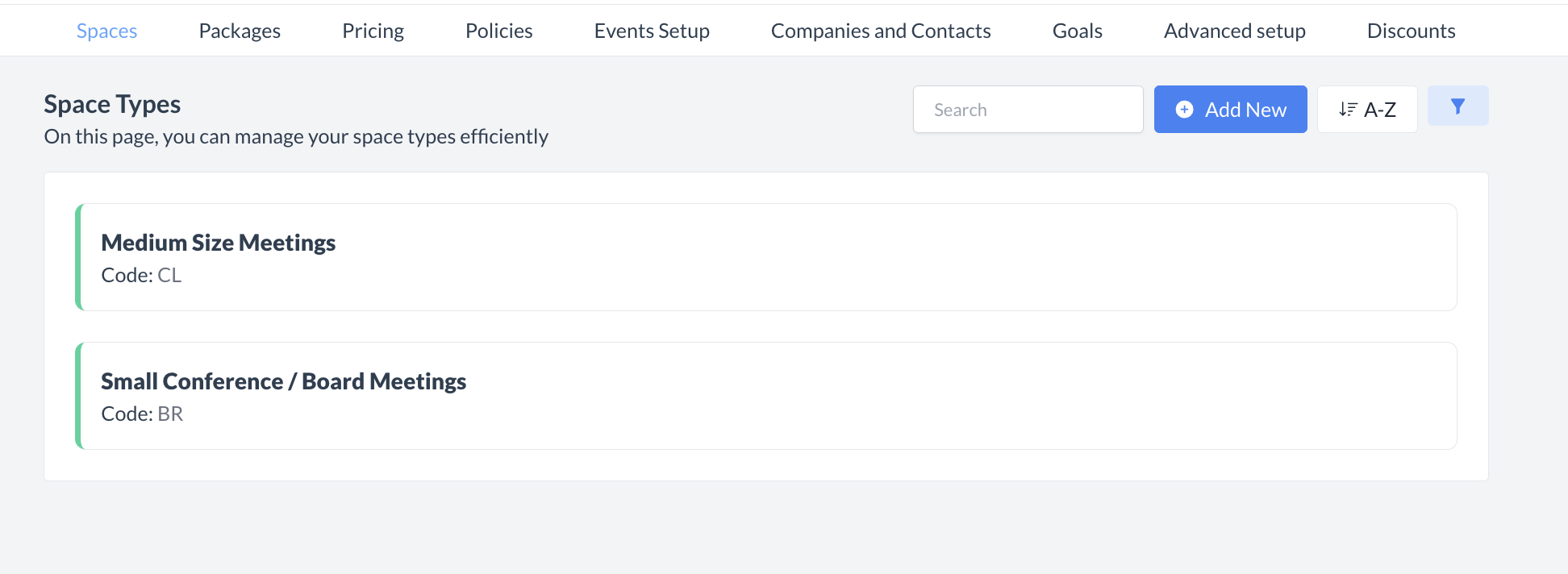Select the Policies tab
Image resolution: width=1568 pixels, height=574 pixels.
tap(498, 31)
